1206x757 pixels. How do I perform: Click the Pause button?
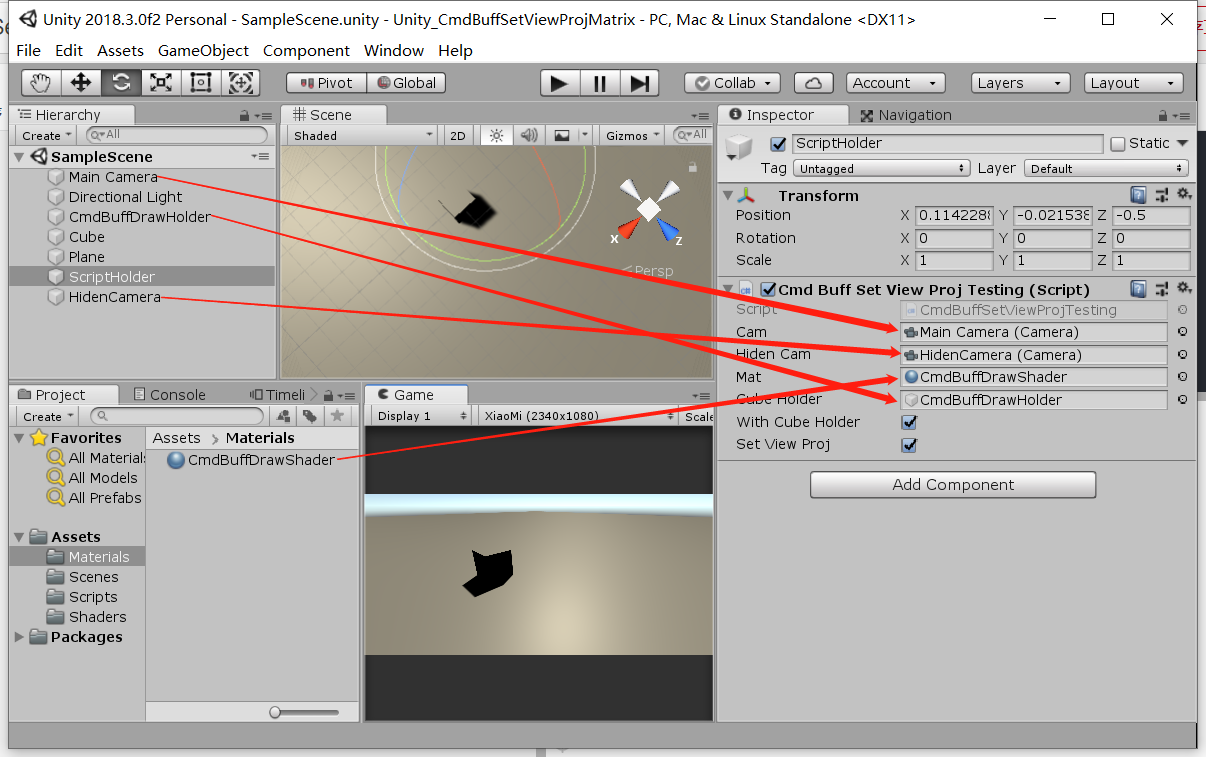(600, 84)
